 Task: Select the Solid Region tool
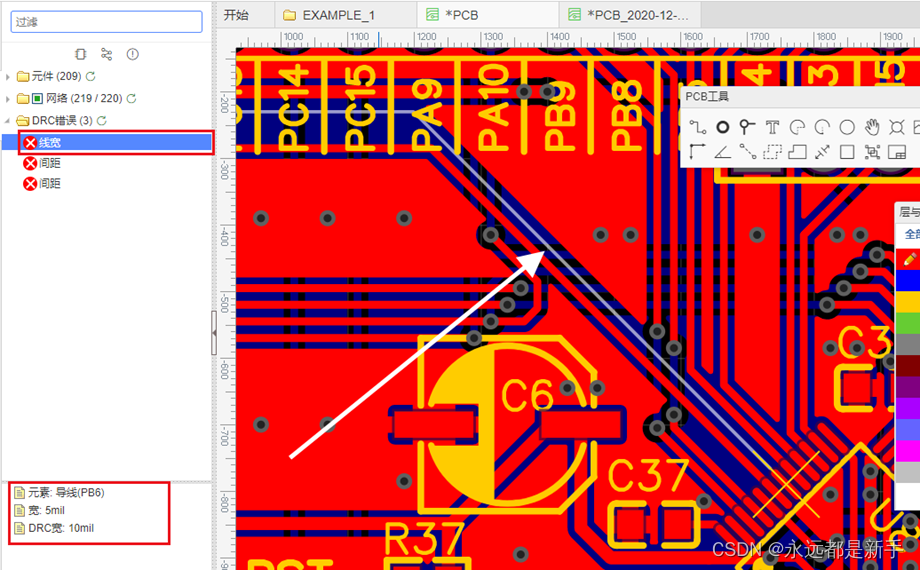tap(797, 152)
